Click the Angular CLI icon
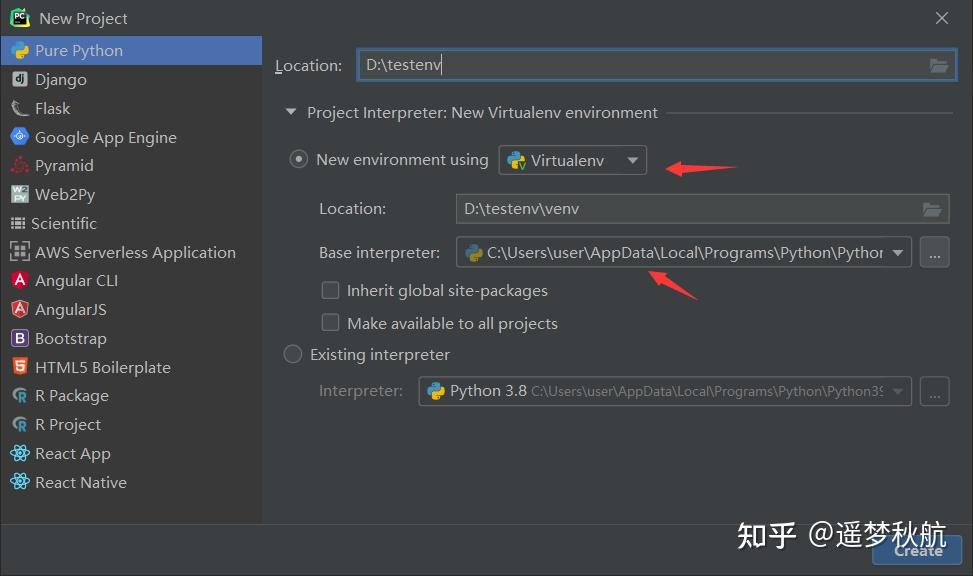973x576 pixels. [x=20, y=280]
